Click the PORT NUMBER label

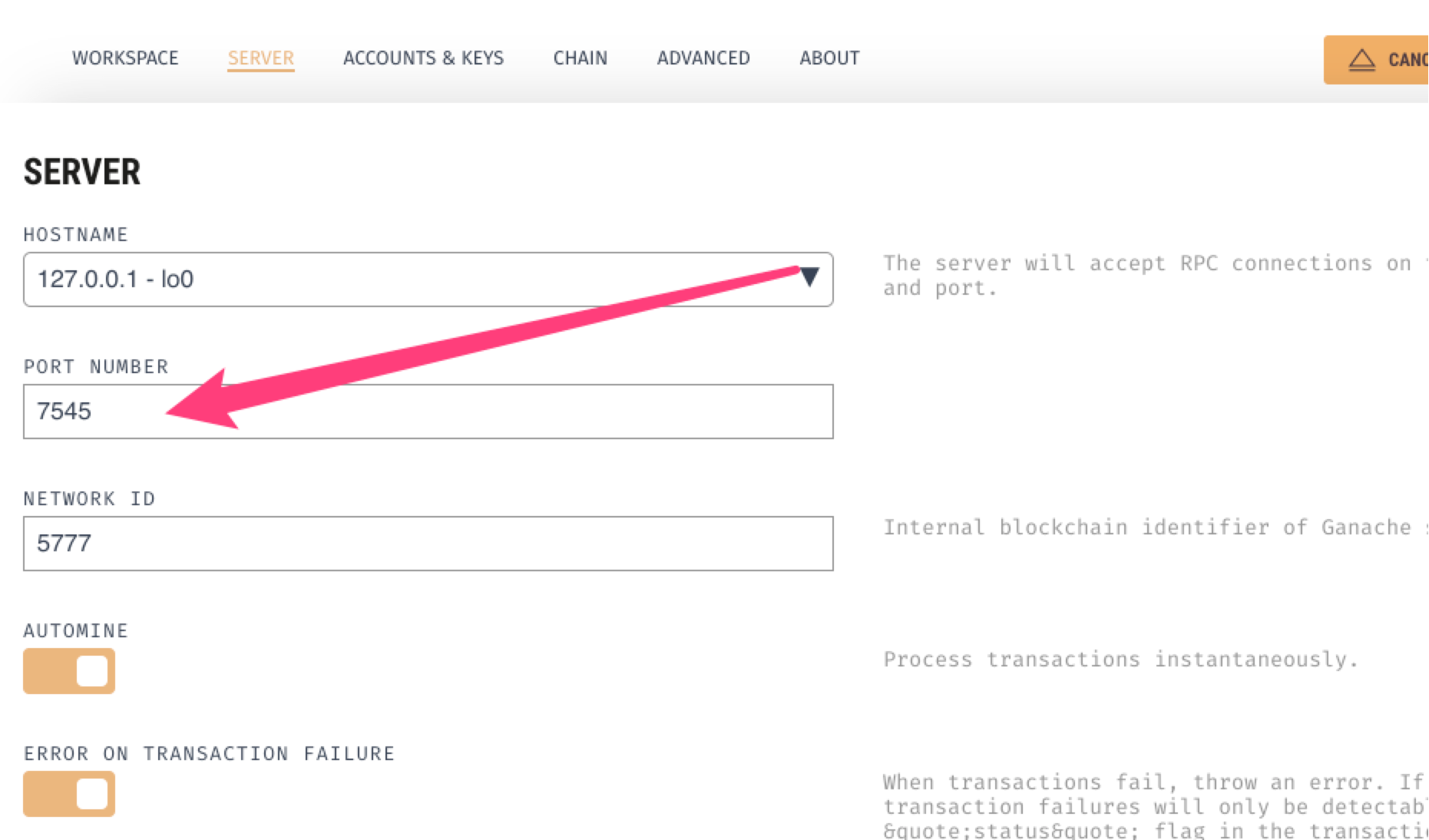coord(96,367)
